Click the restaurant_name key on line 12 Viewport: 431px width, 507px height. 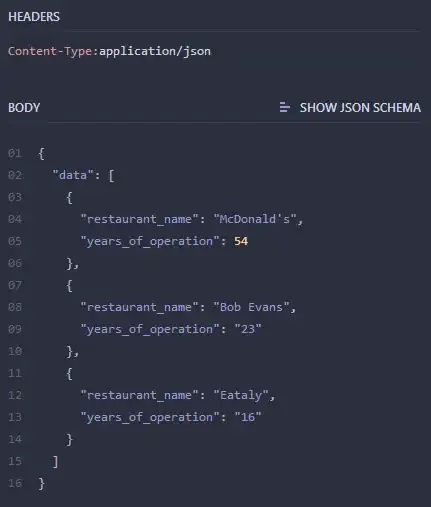point(139,395)
